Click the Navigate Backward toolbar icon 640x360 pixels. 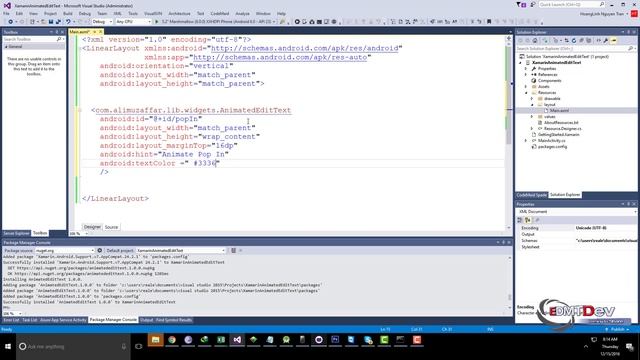[x=11, y=22]
